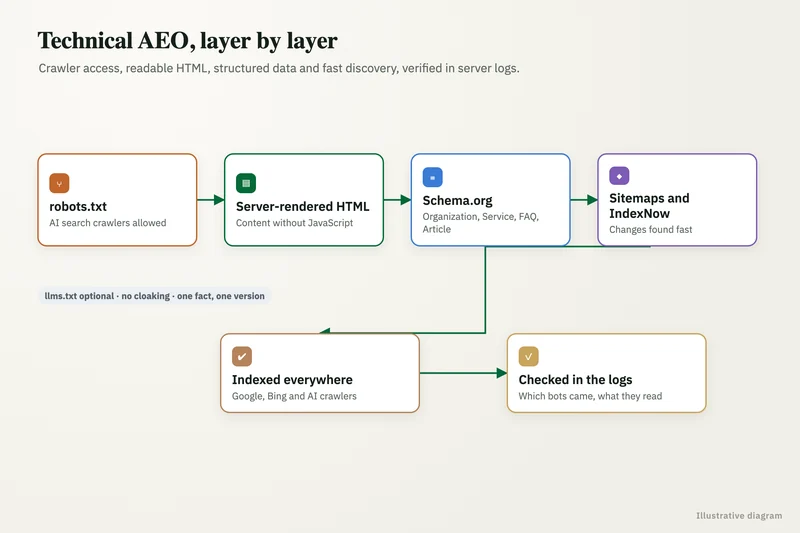
Task: Click the 'Illustrative diagram' caption
Action: [x=739, y=516]
